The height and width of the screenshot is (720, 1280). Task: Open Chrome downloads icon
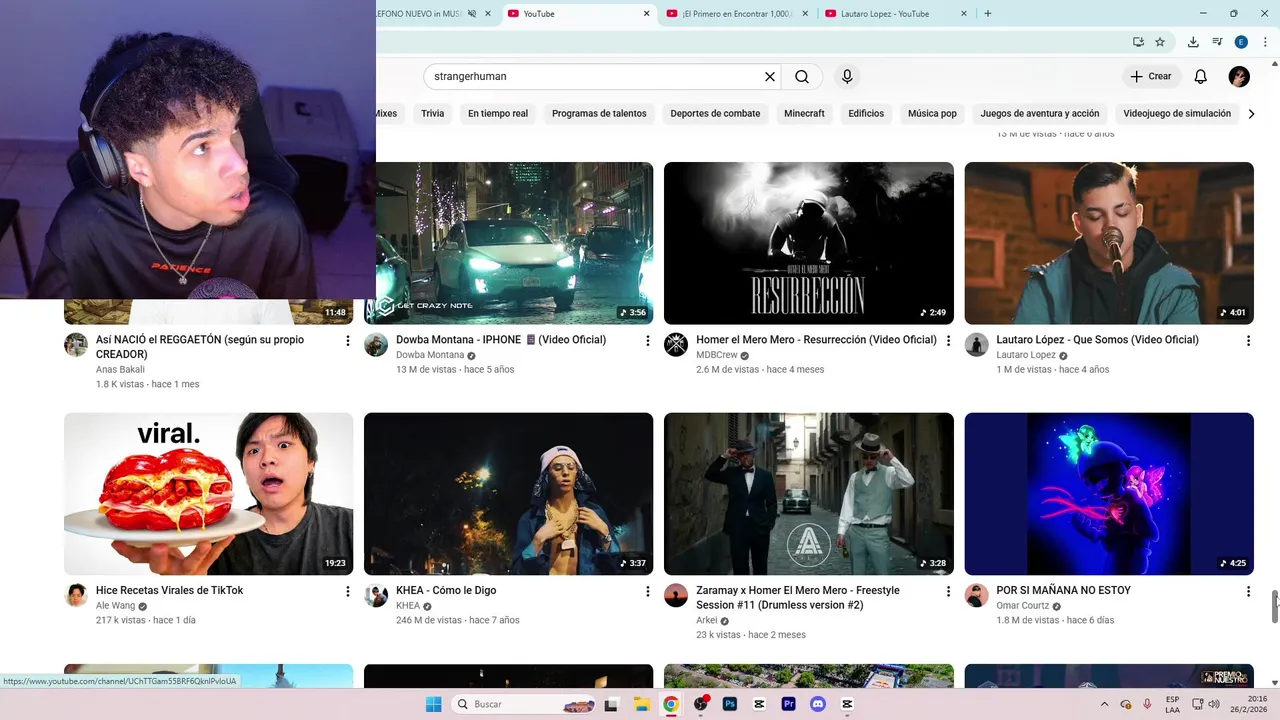click(x=1193, y=42)
